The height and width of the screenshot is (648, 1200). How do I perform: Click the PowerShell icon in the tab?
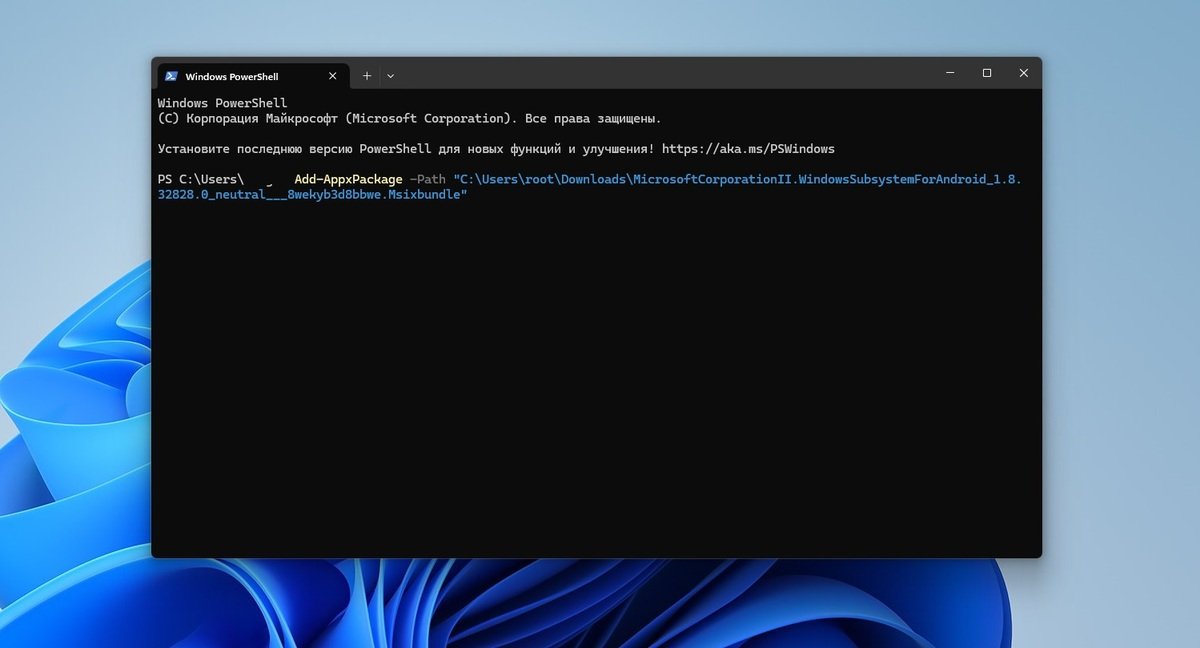pyautogui.click(x=172, y=76)
